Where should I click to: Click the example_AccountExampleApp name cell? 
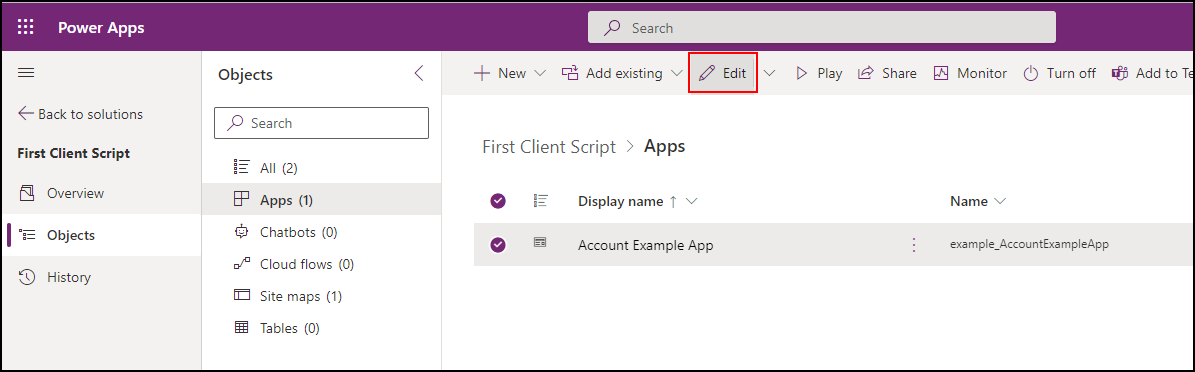tap(1029, 245)
